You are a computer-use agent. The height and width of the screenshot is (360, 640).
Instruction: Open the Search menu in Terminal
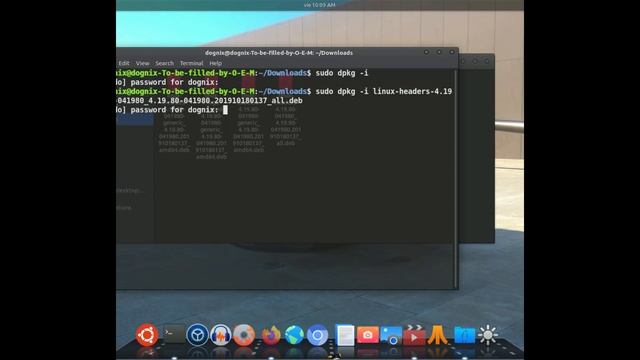(x=164, y=63)
